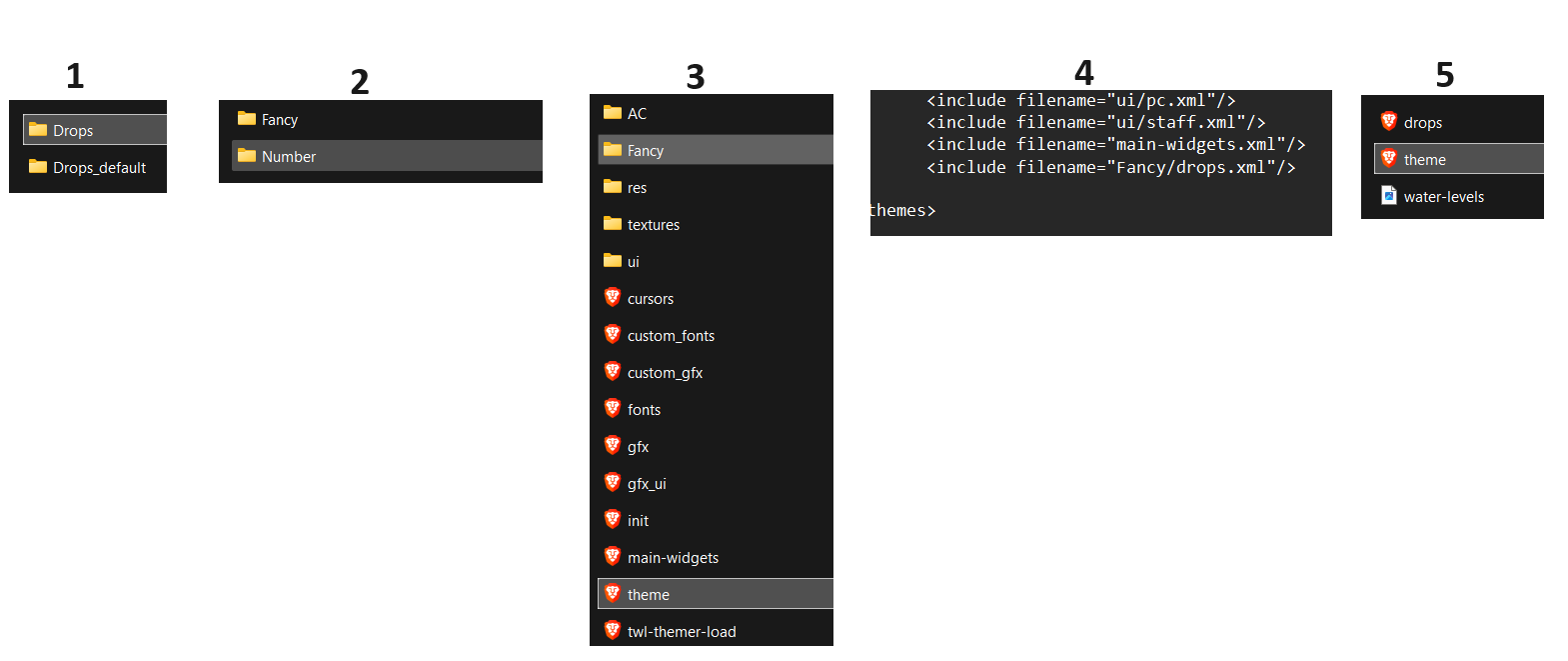Click the Fancy/drops.xml include line

(1110, 167)
